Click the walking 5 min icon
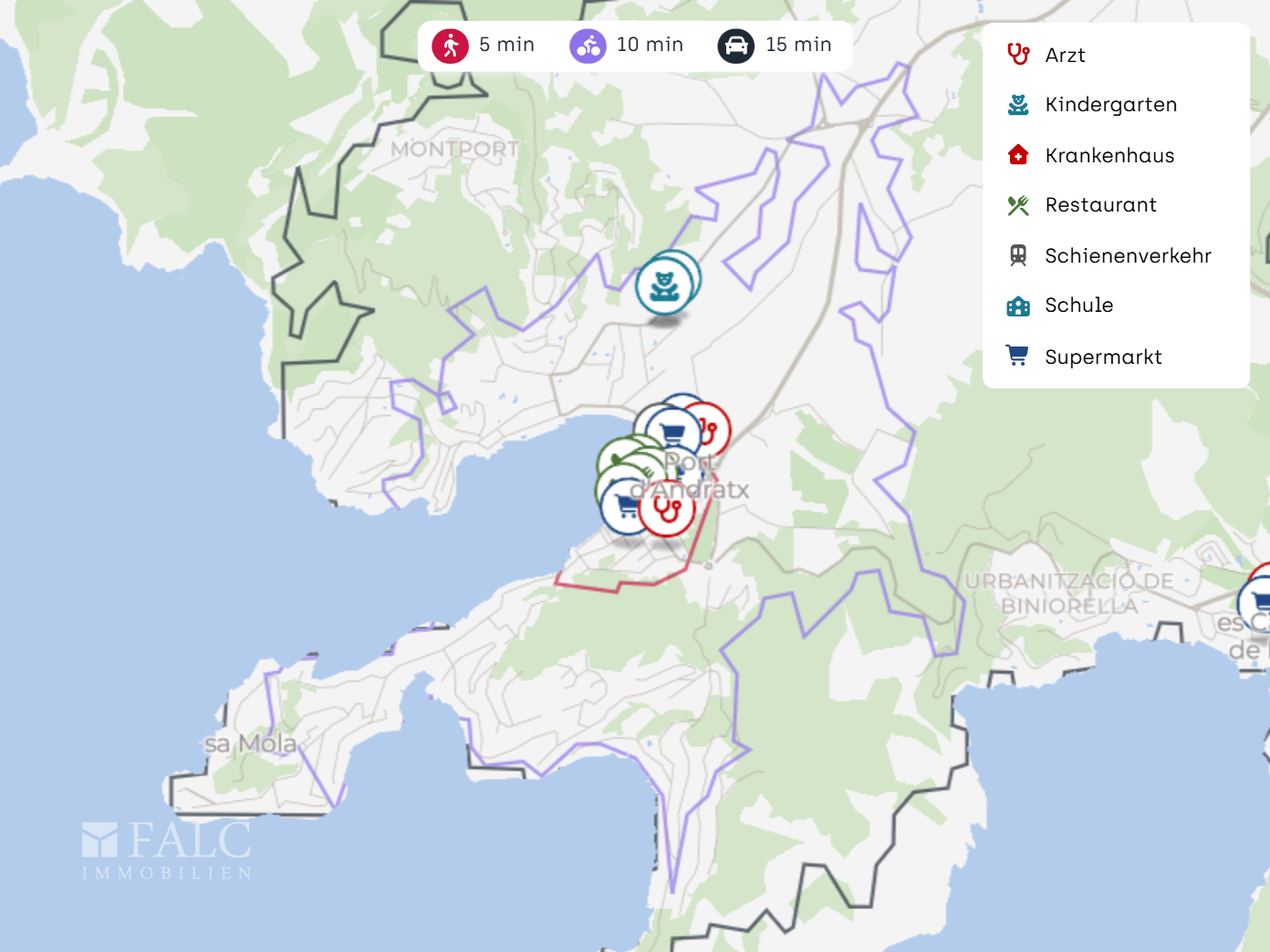The height and width of the screenshot is (952, 1270). [x=451, y=46]
